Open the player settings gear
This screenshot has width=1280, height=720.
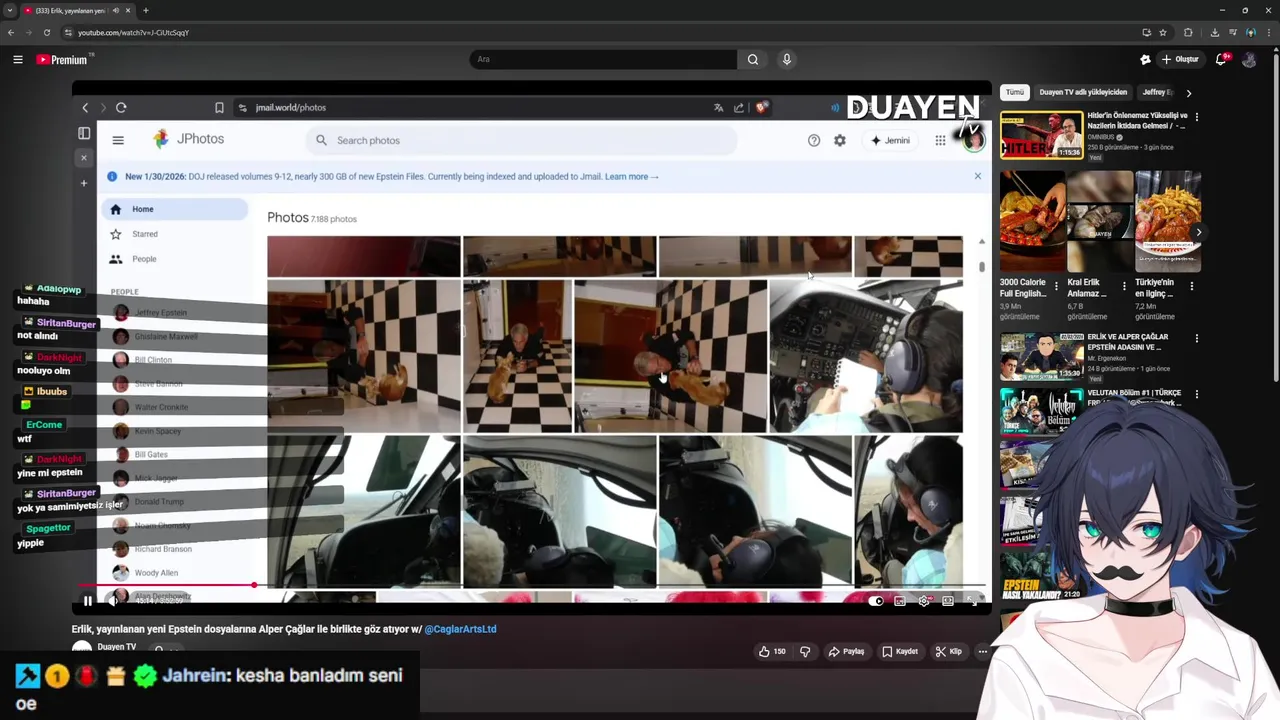point(924,601)
